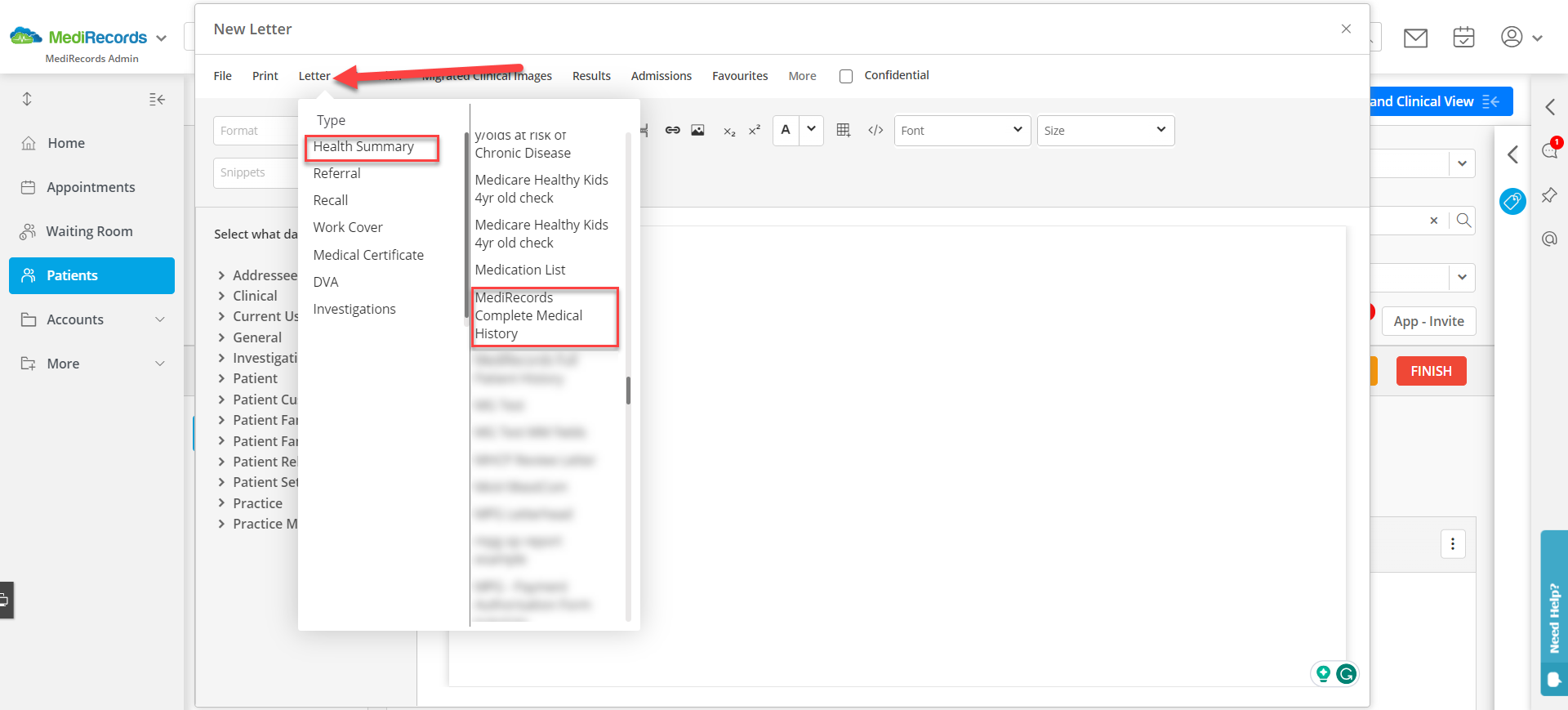This screenshot has height=710, width=1568.
Task: Open the Print menu
Action: (265, 76)
